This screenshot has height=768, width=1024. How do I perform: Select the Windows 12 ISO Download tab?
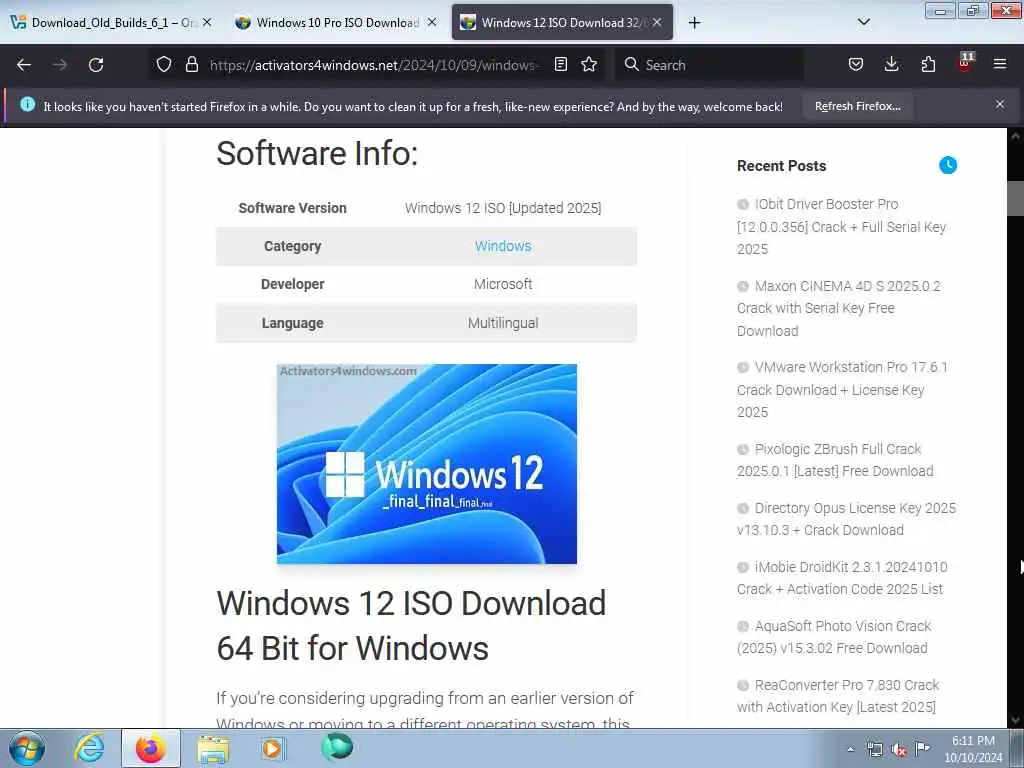coord(562,22)
